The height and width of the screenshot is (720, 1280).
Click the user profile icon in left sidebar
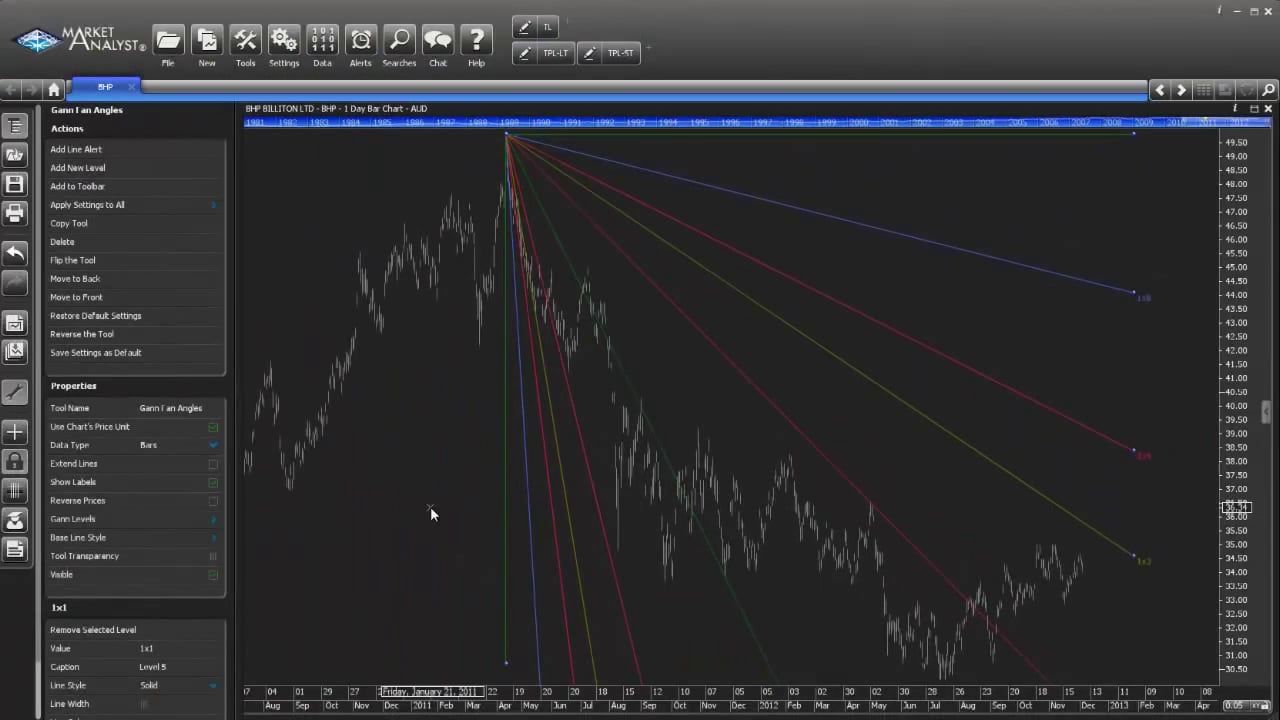[14, 520]
